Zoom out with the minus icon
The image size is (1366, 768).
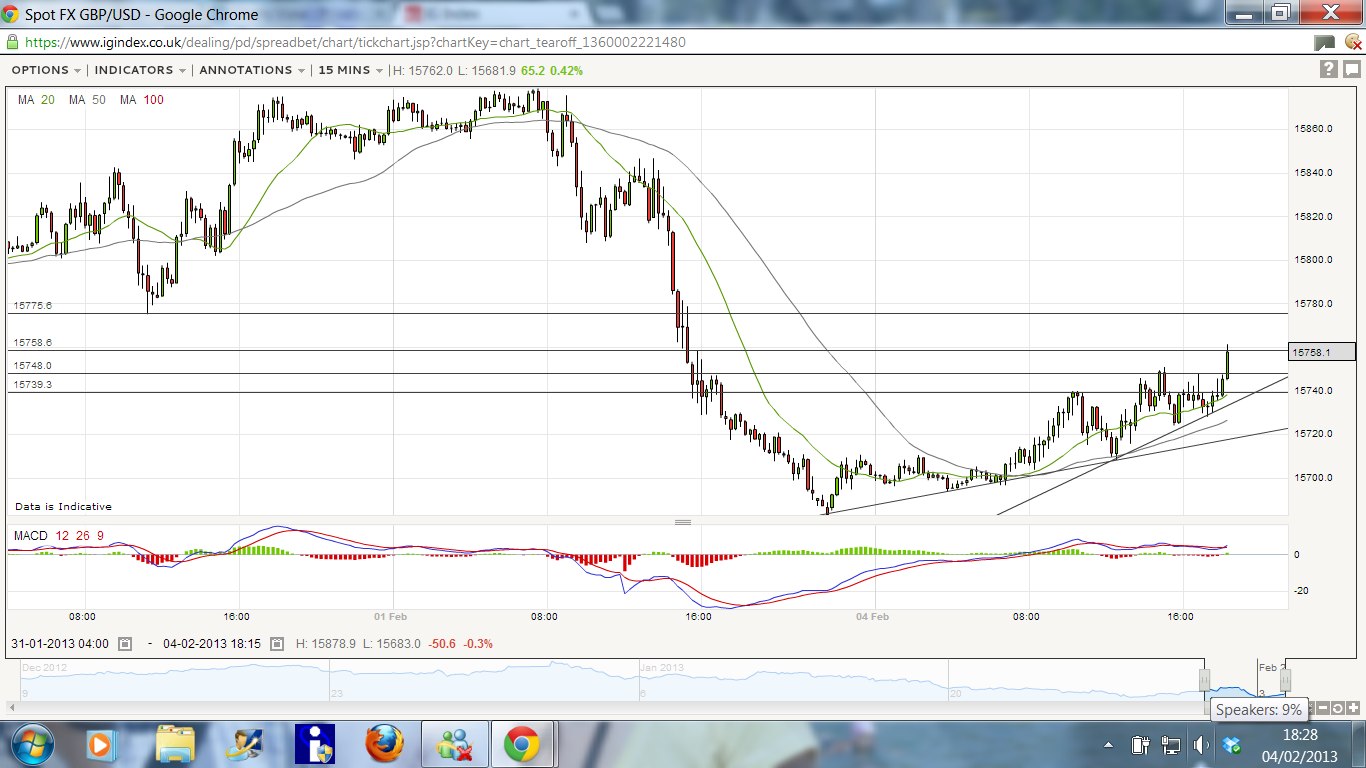pyautogui.click(x=1322, y=708)
